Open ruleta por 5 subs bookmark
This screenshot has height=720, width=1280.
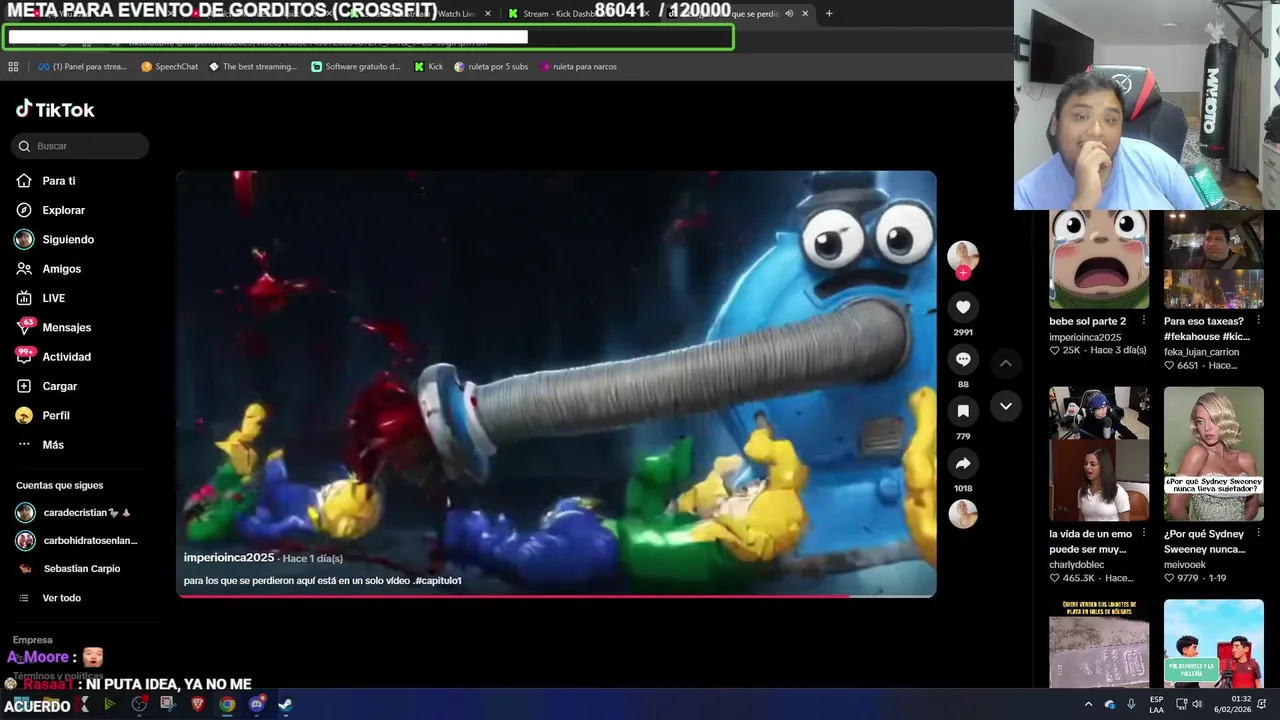click(491, 67)
